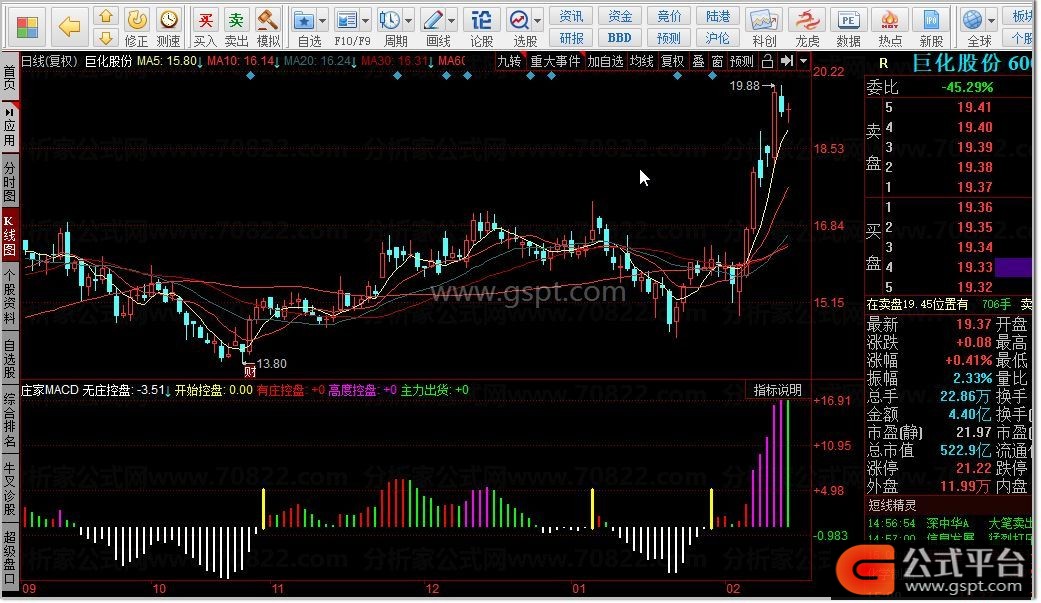Open the 个股资料 side tab
The height and width of the screenshot is (603, 1041).
click(9, 296)
